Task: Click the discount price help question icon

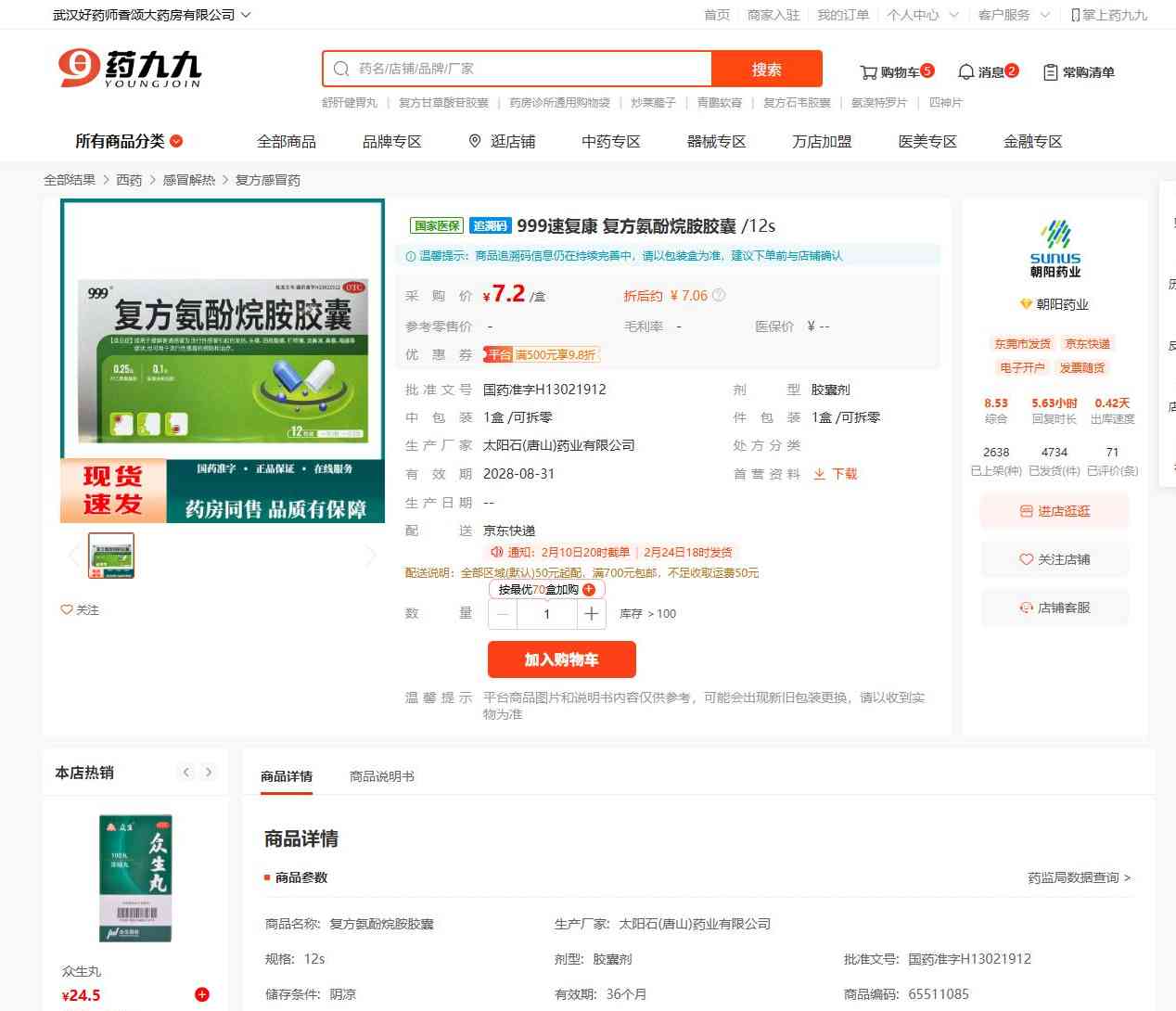Action: [x=719, y=295]
